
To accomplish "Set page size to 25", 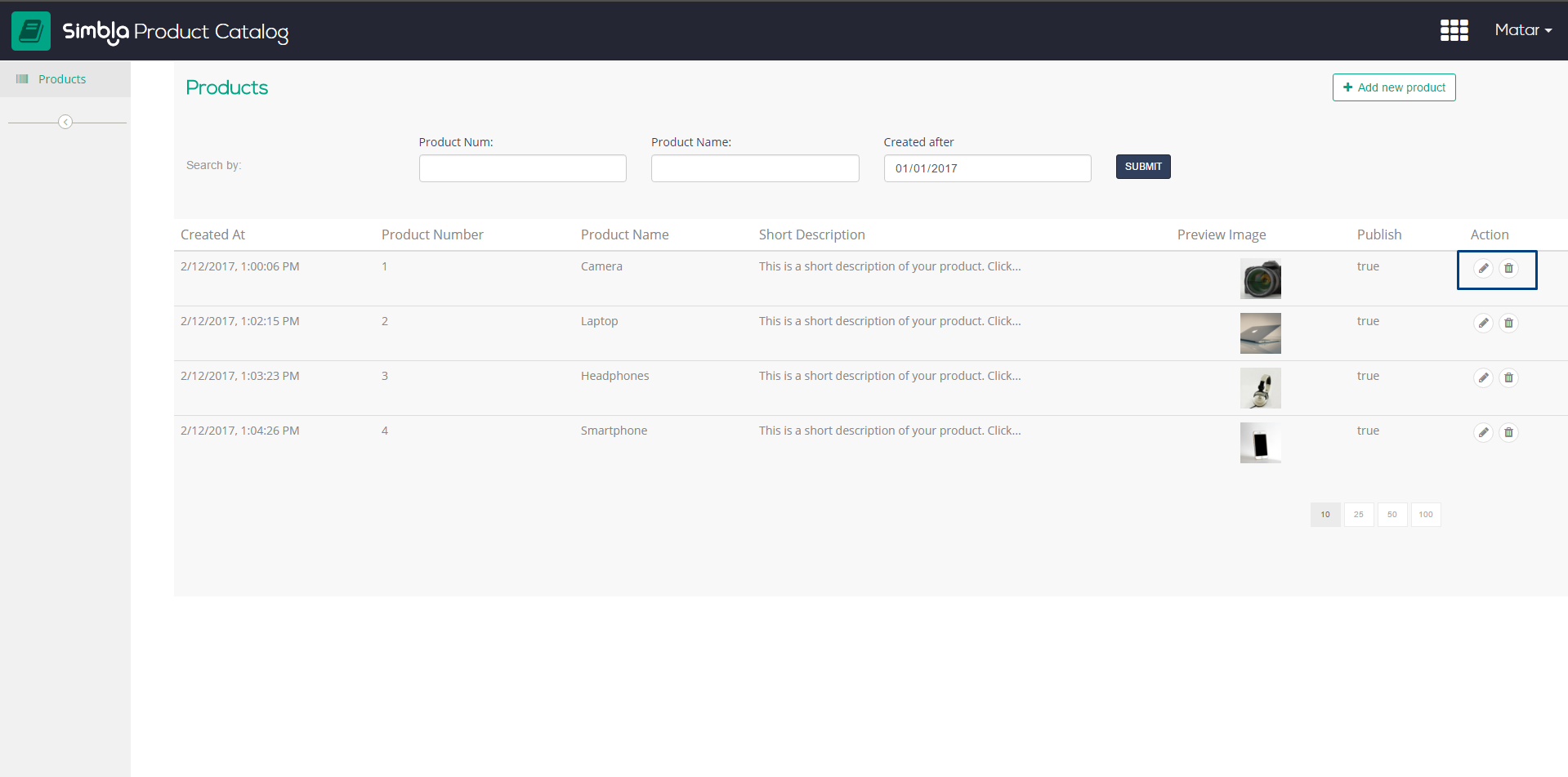I will click(x=1359, y=515).
